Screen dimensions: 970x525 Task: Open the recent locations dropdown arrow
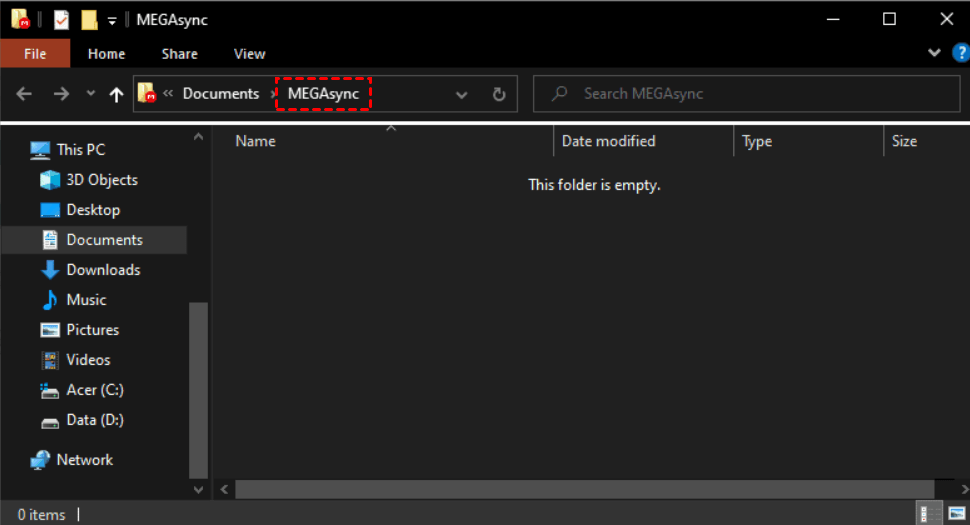[x=91, y=94]
